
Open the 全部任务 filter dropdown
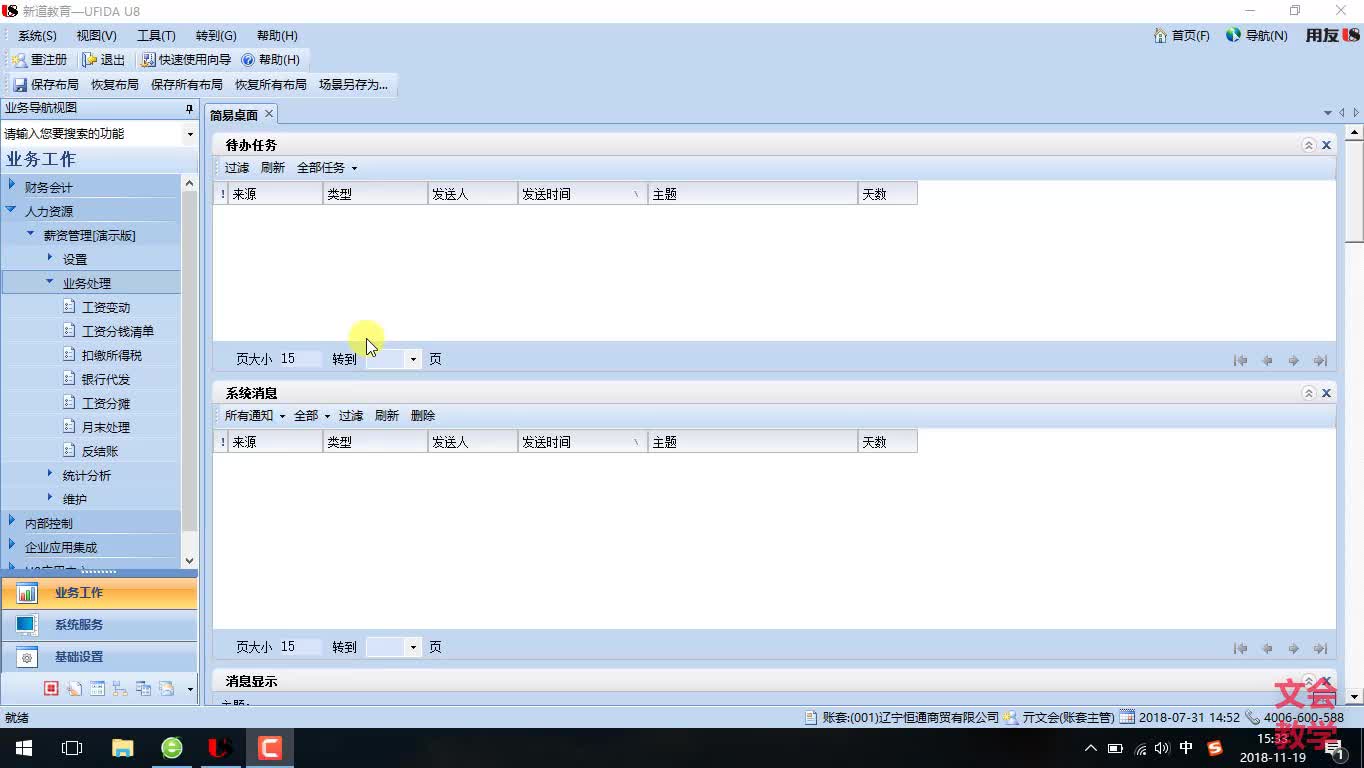click(326, 167)
